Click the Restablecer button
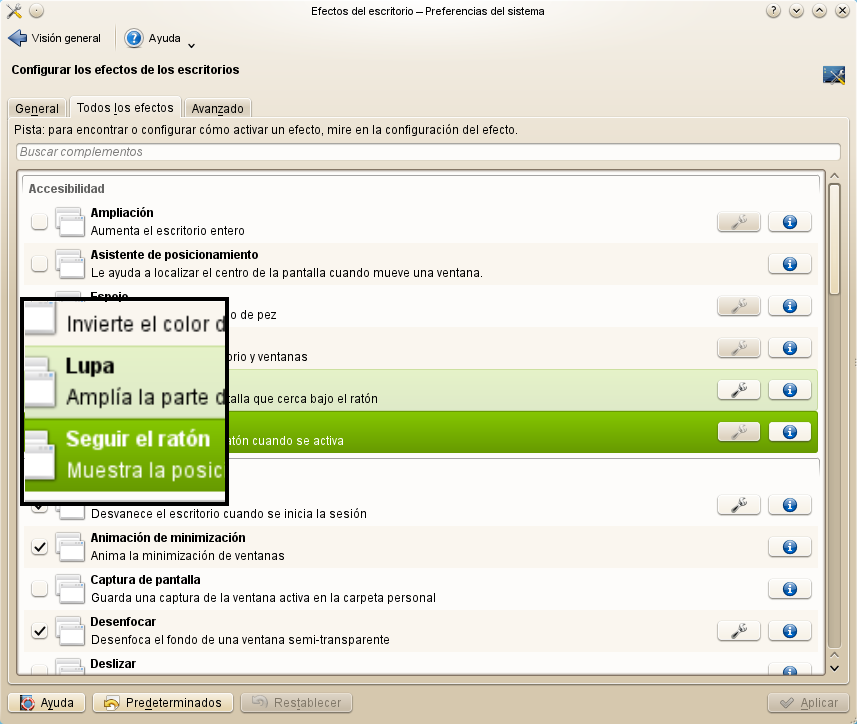 [x=296, y=703]
